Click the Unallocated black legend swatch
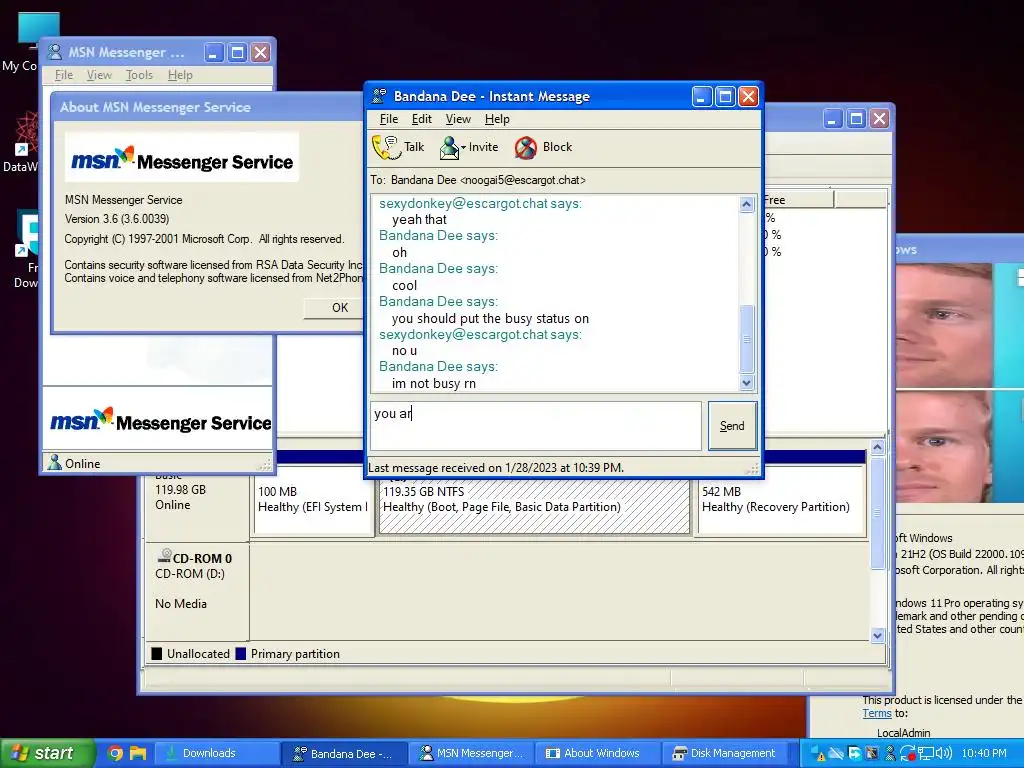Viewport: 1024px width, 768px height. [x=157, y=654]
